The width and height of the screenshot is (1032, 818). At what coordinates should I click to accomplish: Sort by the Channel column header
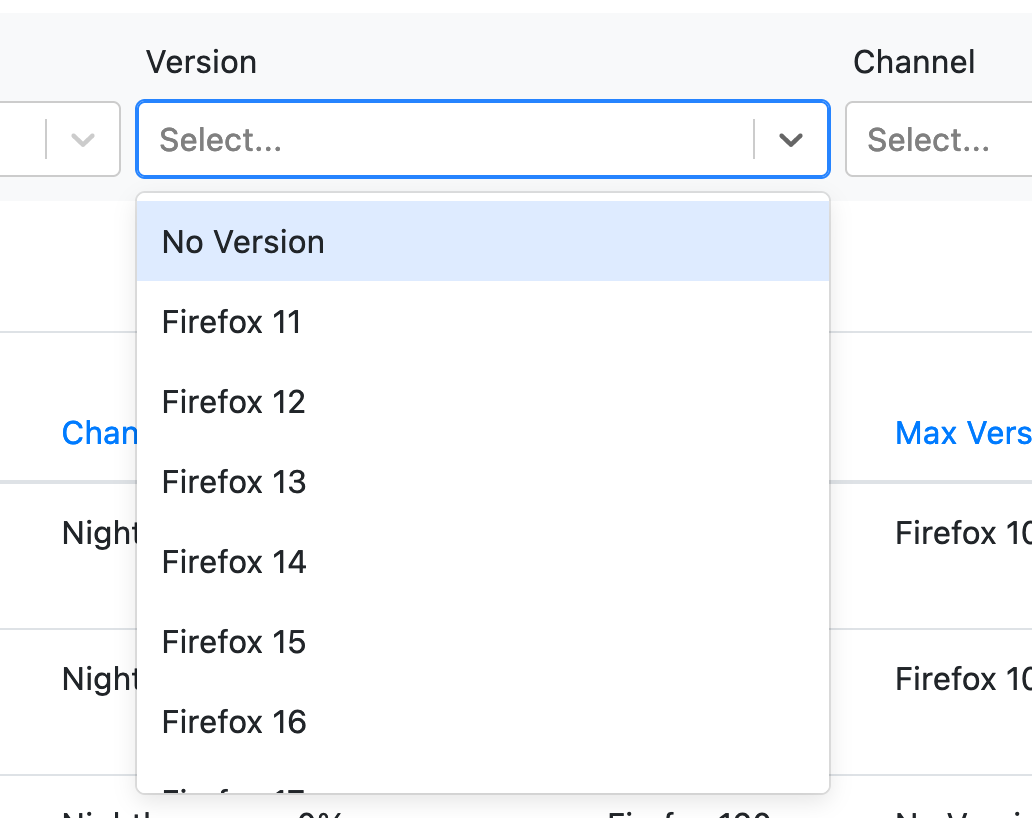pos(99,433)
